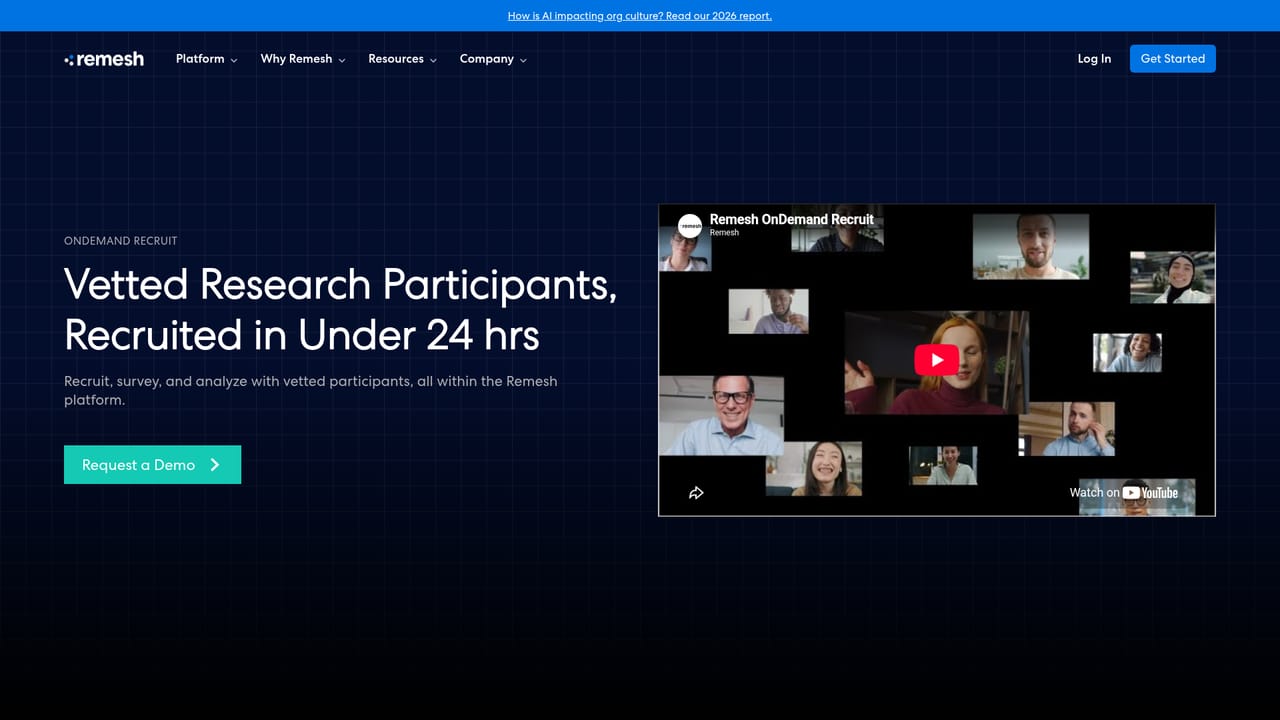Expand the Platform menu chevron

click(x=234, y=60)
